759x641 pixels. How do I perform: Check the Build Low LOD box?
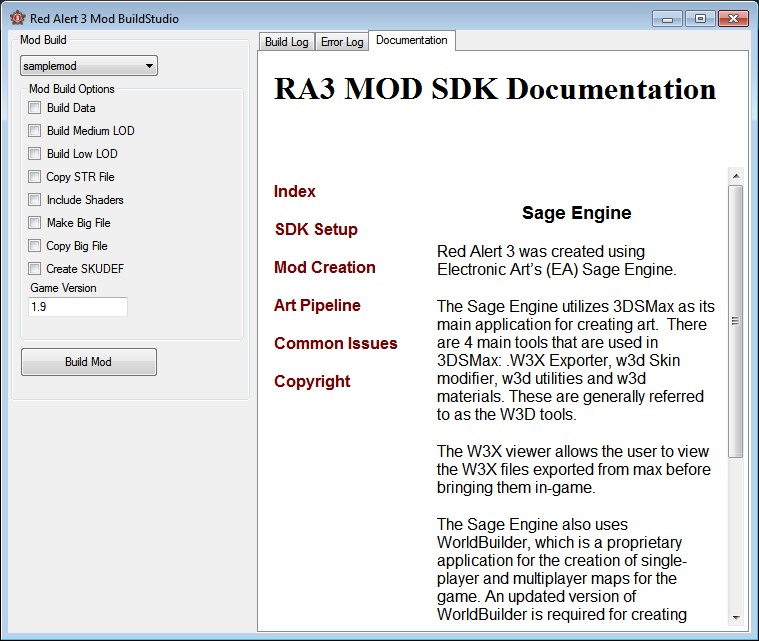click(34, 153)
